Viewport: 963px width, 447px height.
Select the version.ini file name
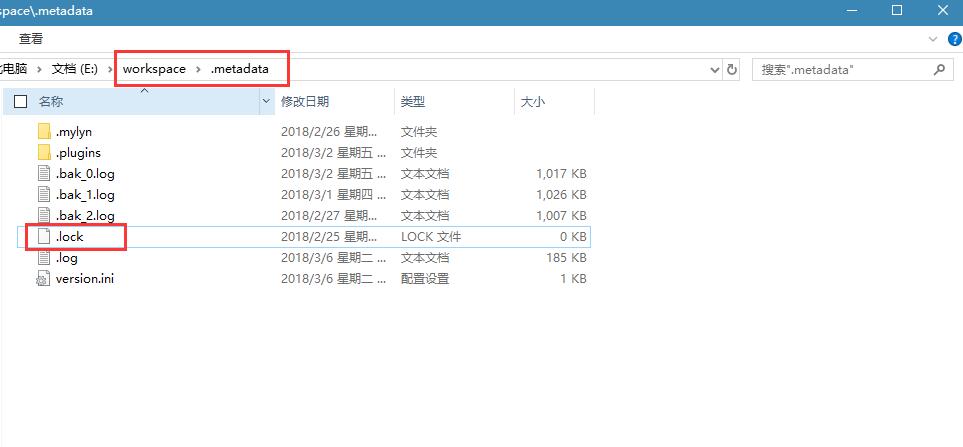point(85,279)
